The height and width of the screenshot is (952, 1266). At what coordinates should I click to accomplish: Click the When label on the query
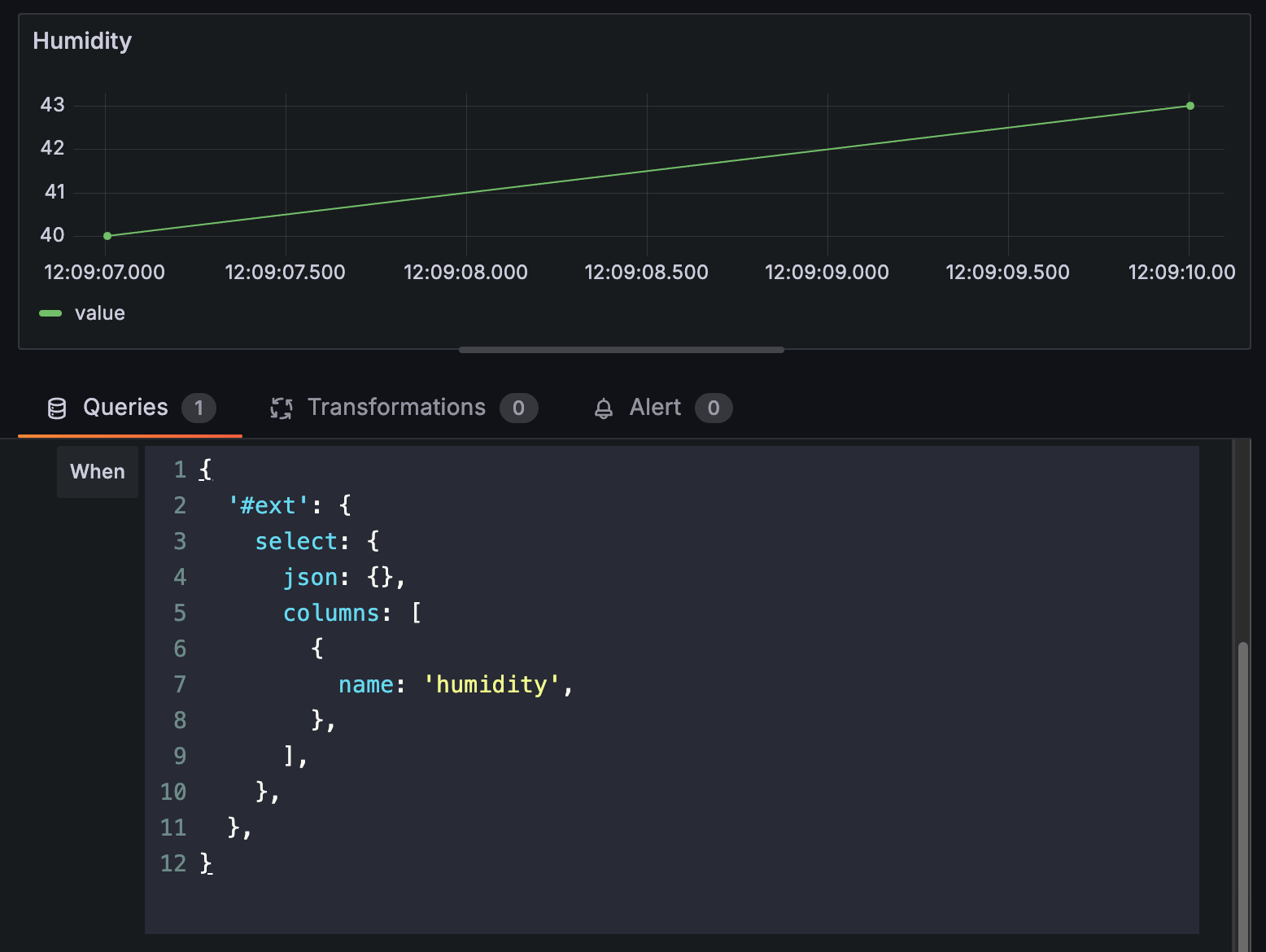[97, 471]
